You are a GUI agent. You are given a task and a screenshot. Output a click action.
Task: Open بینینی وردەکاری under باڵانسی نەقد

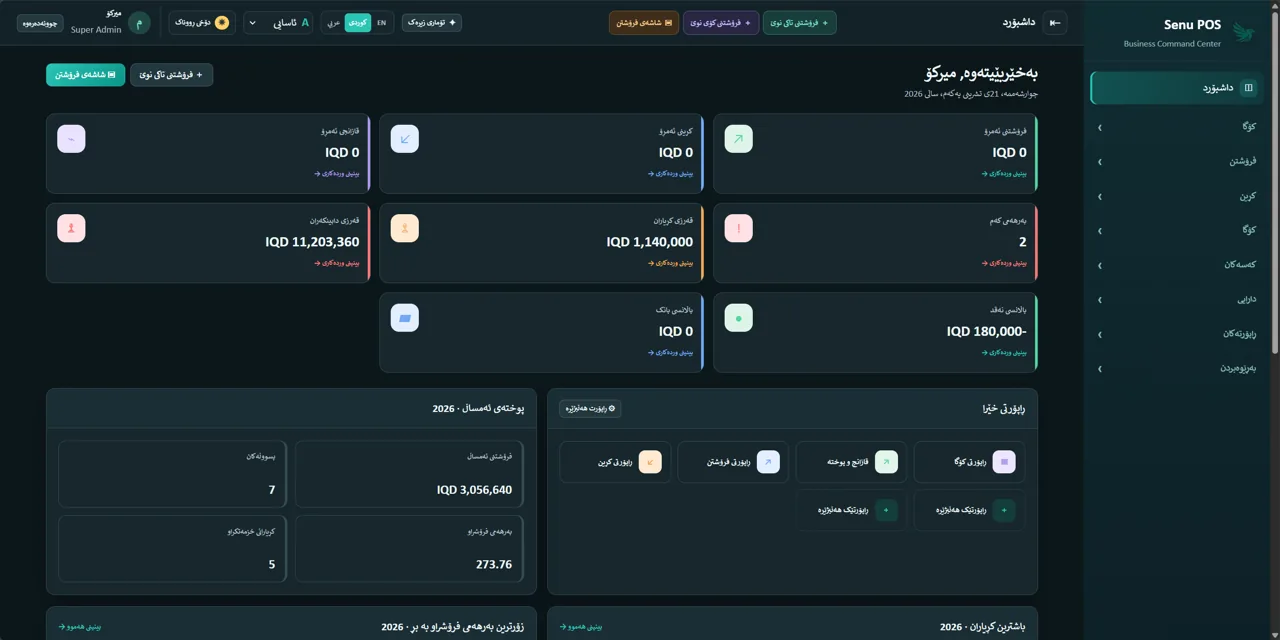[1004, 352]
